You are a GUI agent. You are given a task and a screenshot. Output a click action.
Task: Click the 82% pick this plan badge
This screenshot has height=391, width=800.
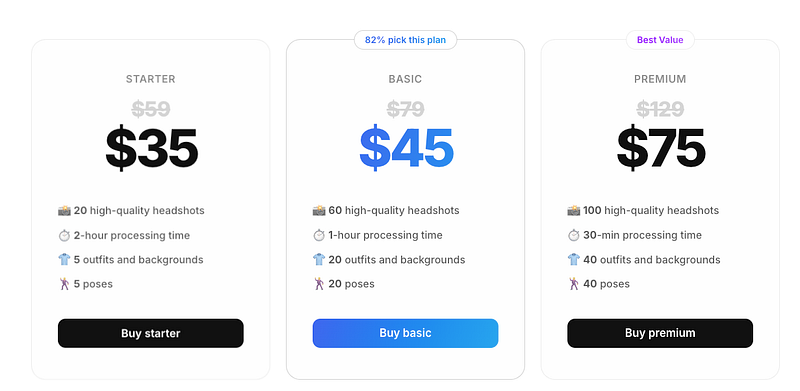[x=405, y=40]
